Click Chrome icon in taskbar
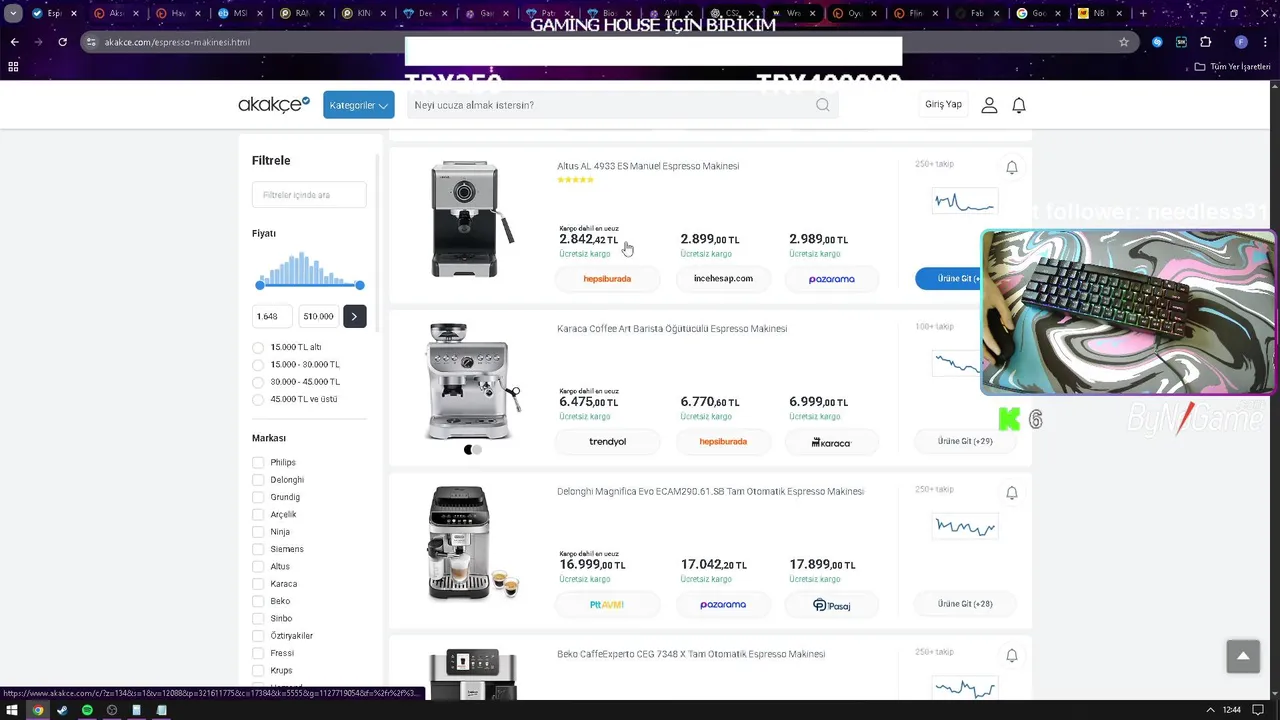This screenshot has width=1280, height=720. pos(38,710)
